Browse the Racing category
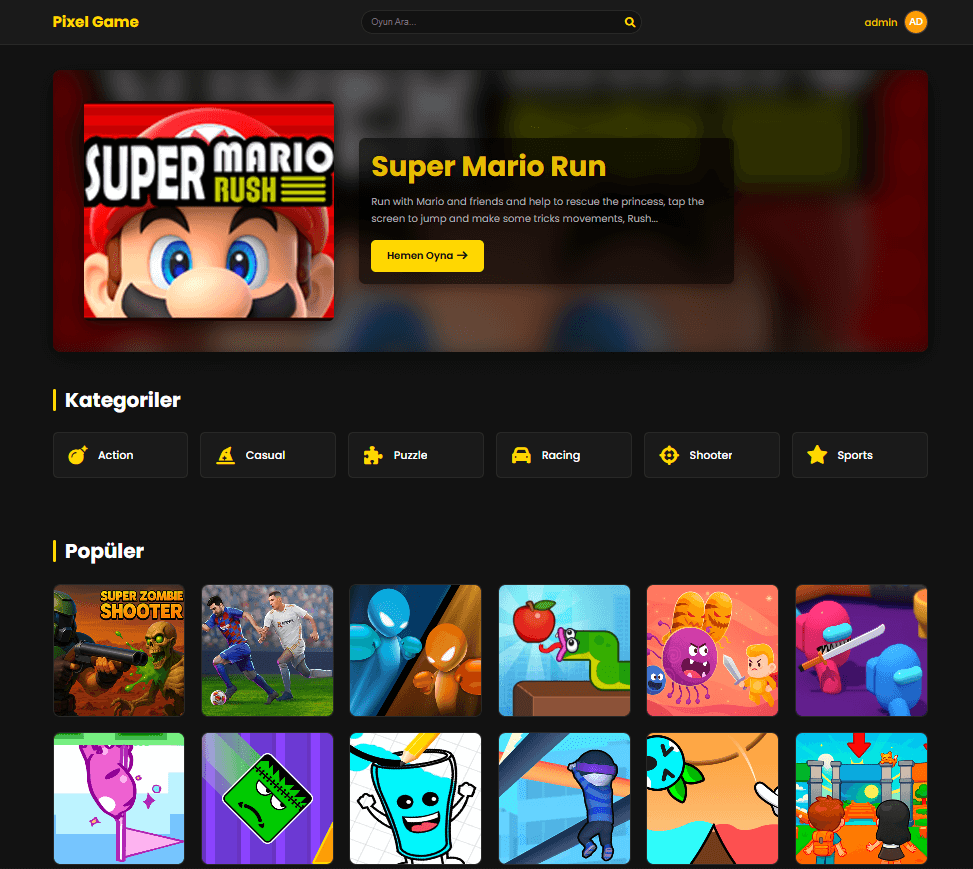 [563, 455]
